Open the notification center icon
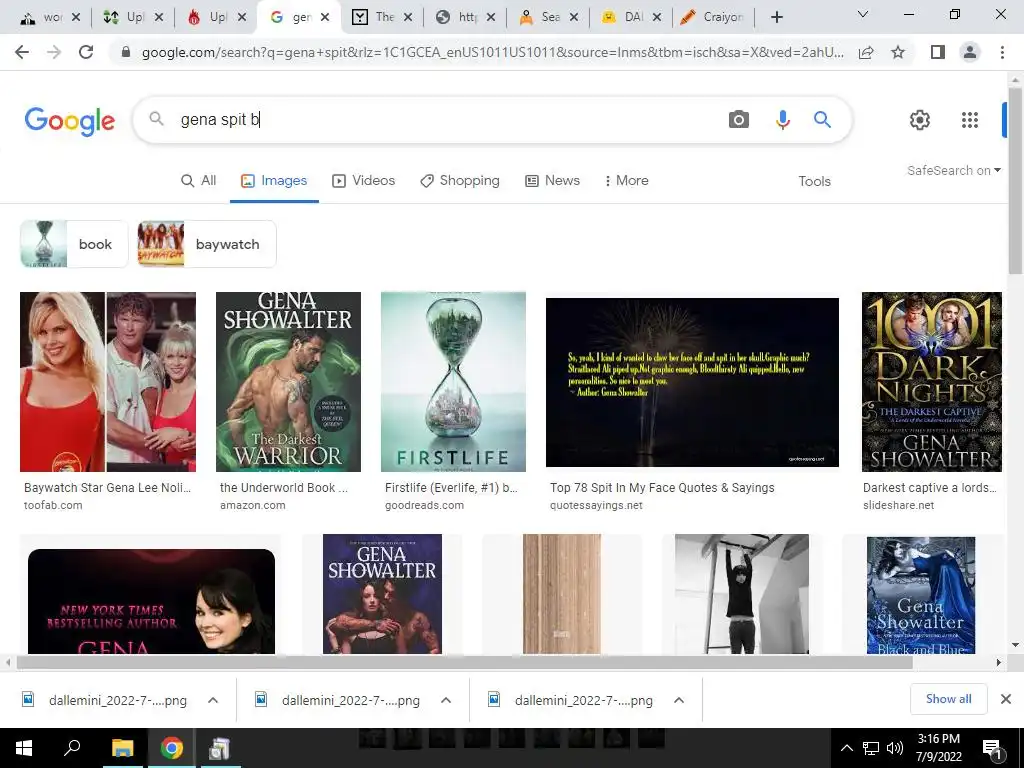This screenshot has height=768, width=1024. tap(992, 749)
